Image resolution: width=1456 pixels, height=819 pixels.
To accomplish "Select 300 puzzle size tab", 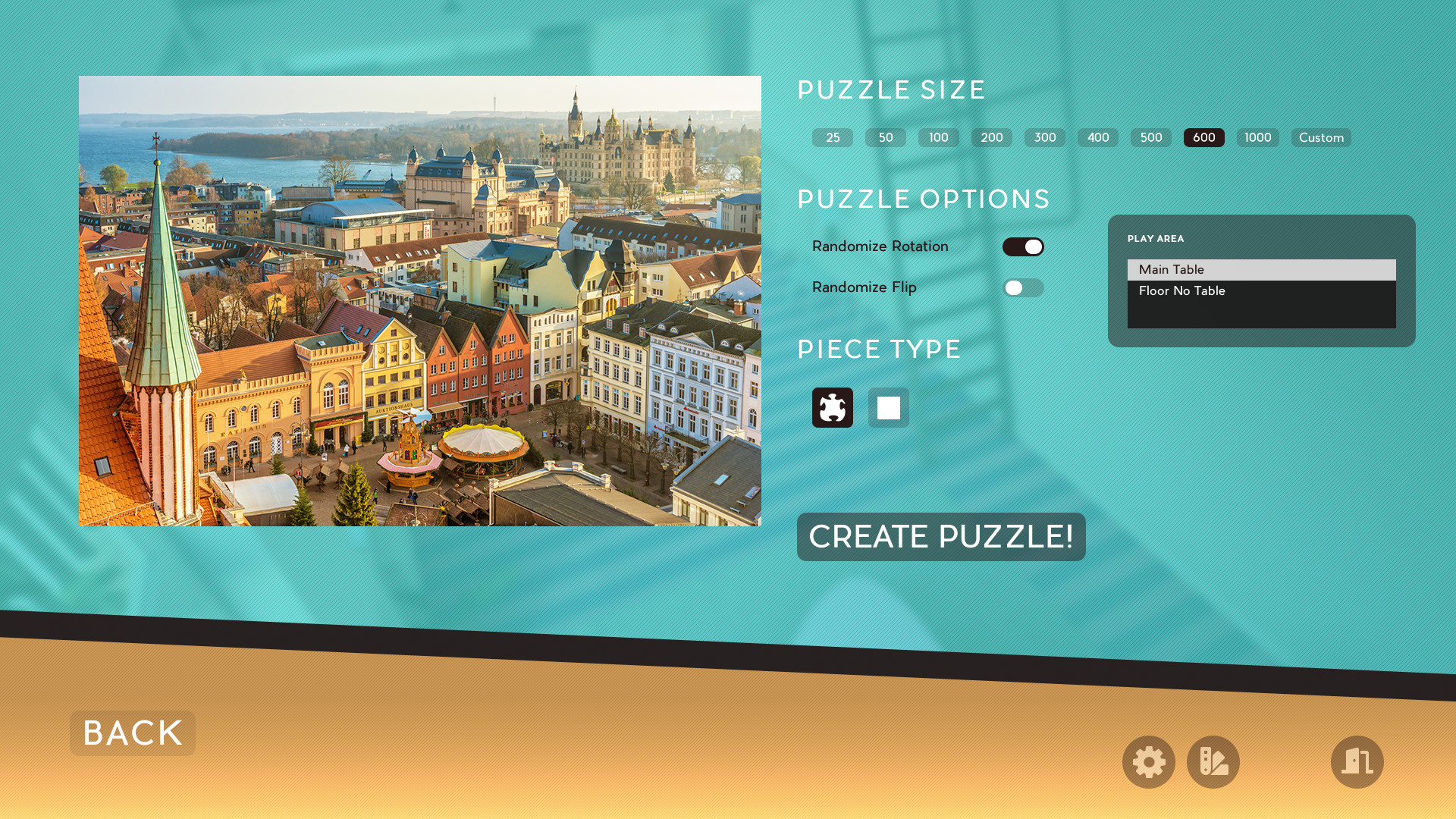I will (1044, 137).
